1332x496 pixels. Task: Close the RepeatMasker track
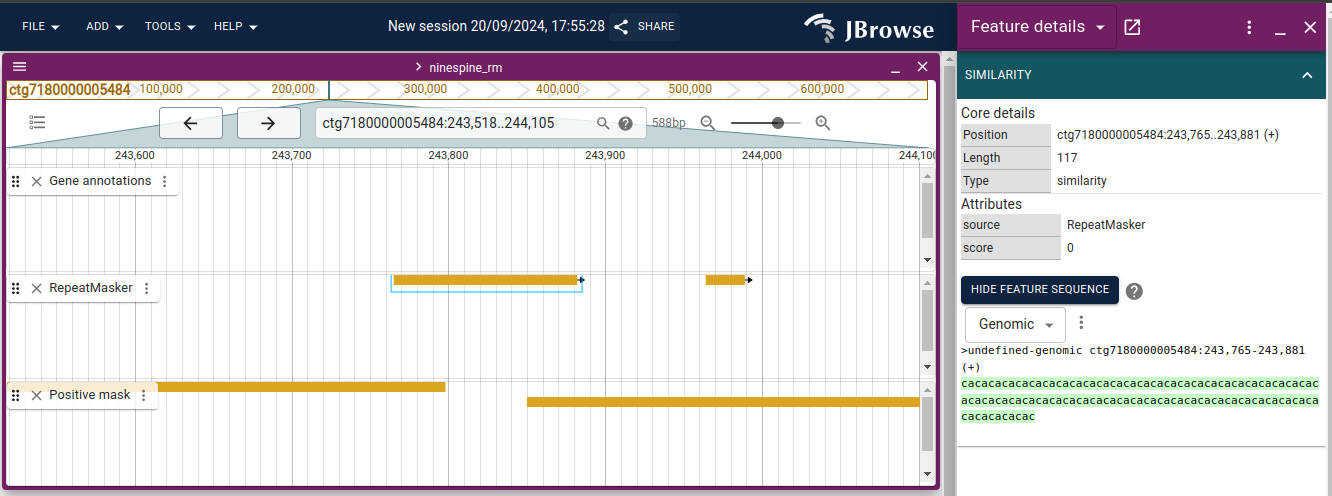pyautogui.click(x=36, y=288)
